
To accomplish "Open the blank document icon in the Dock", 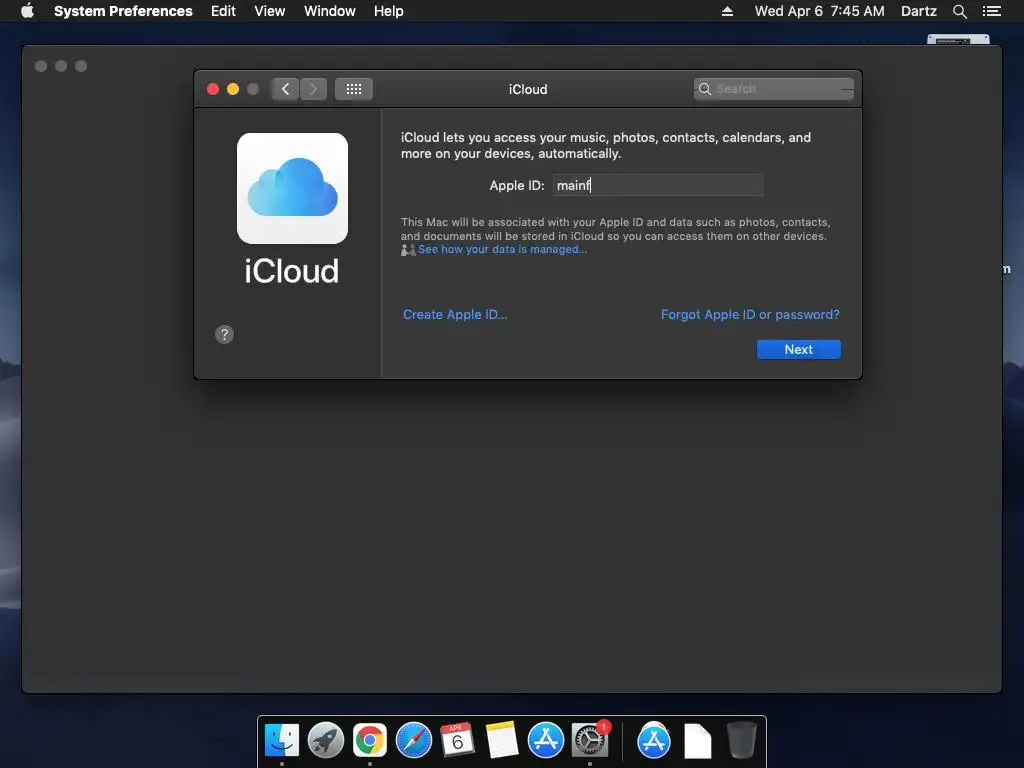I will click(x=697, y=741).
